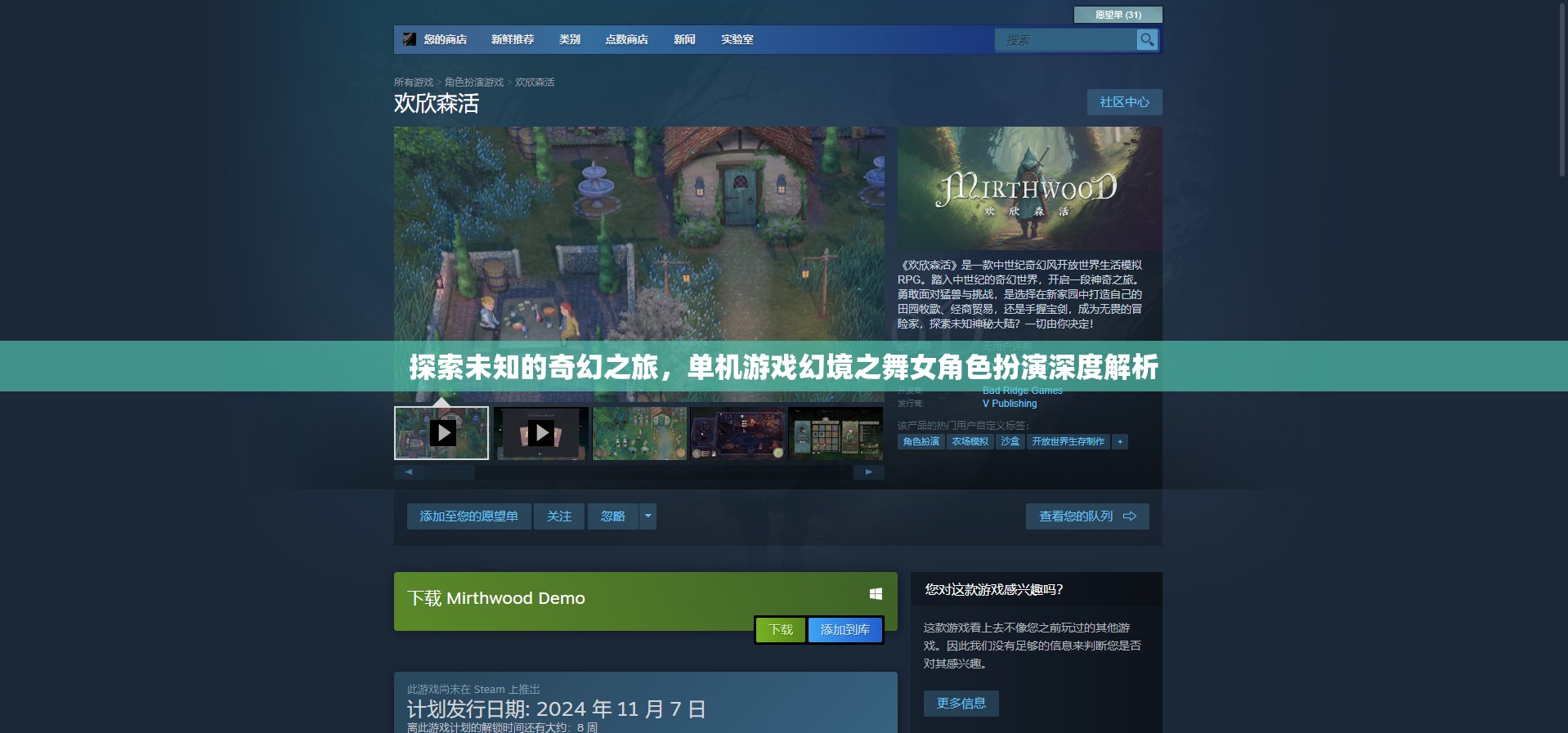The image size is (1568, 733).
Task: Click the Mirthwood header capsule image
Action: click(1030, 188)
